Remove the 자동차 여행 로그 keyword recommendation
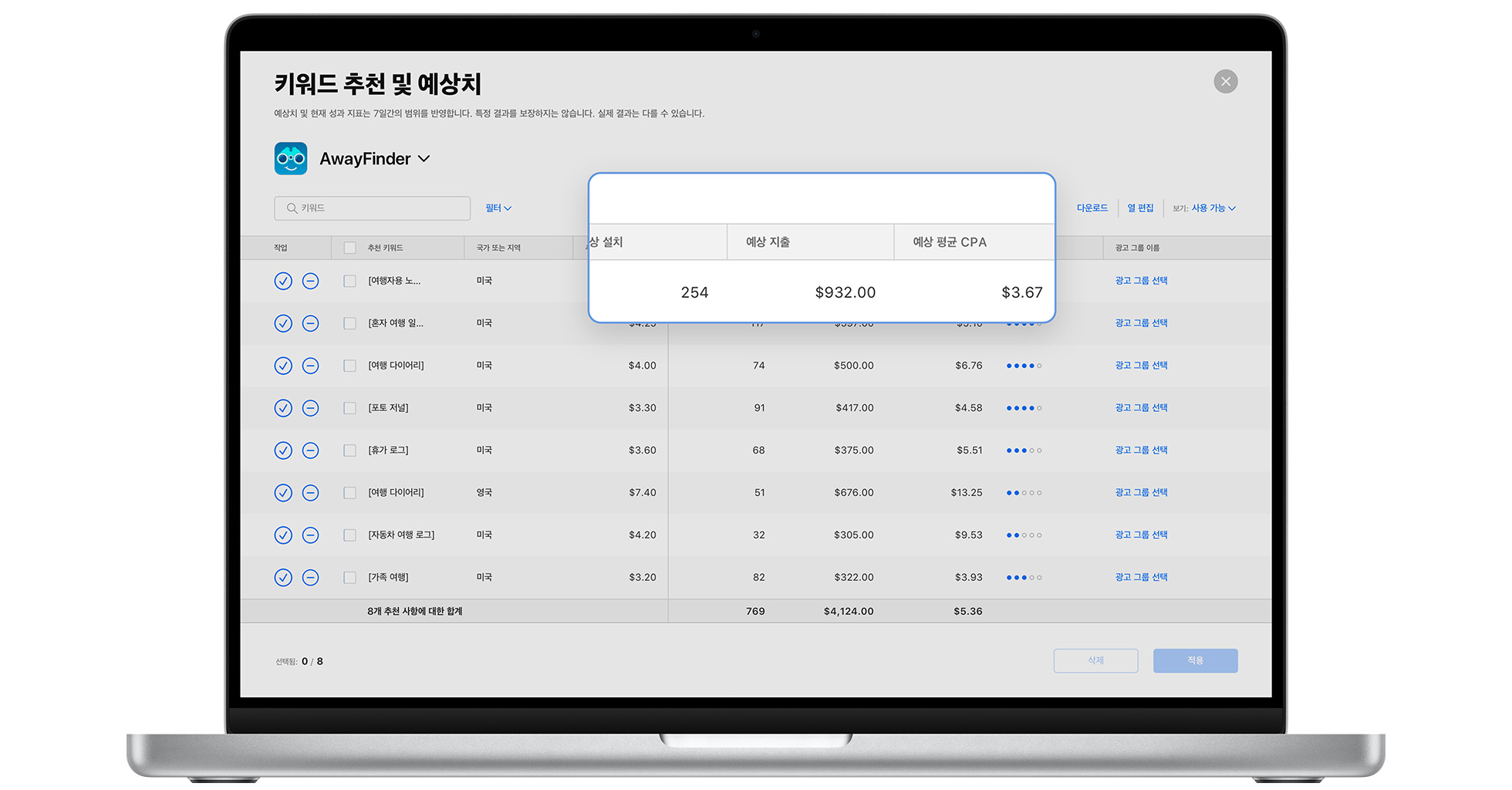This screenshot has height=790, width=1512. pyautogui.click(x=310, y=535)
